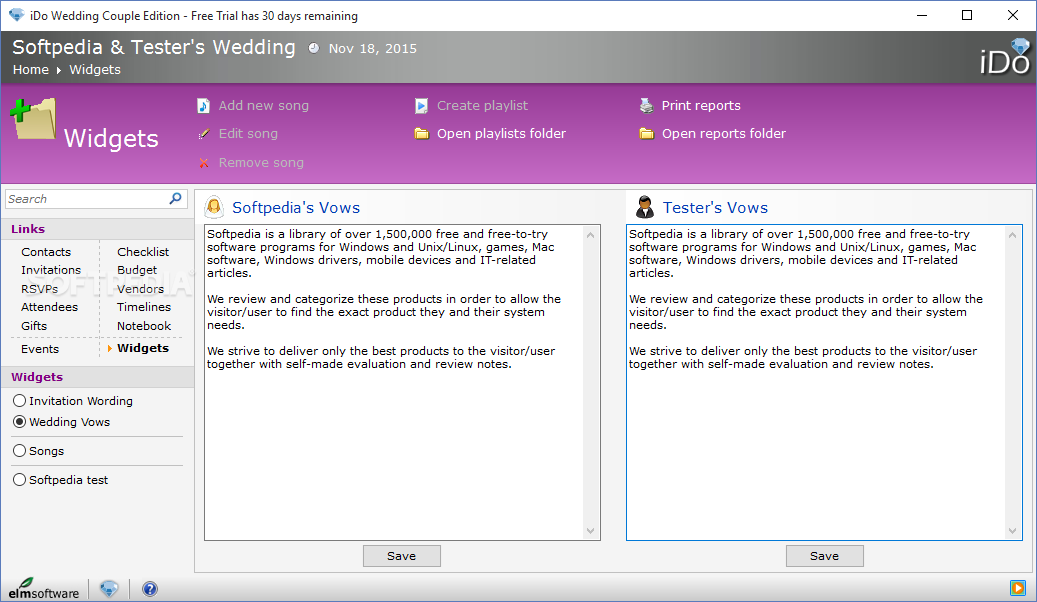Viewport: 1037px width, 602px height.
Task: Click the iDo diamond logo in header
Action: [1005, 57]
